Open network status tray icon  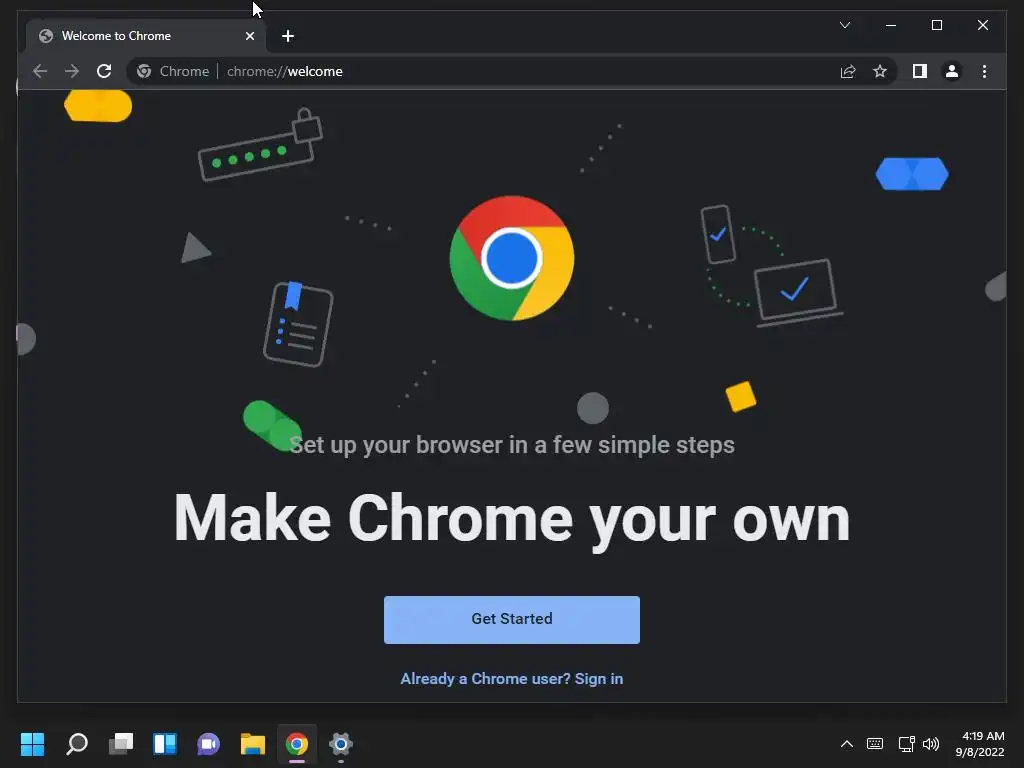906,744
